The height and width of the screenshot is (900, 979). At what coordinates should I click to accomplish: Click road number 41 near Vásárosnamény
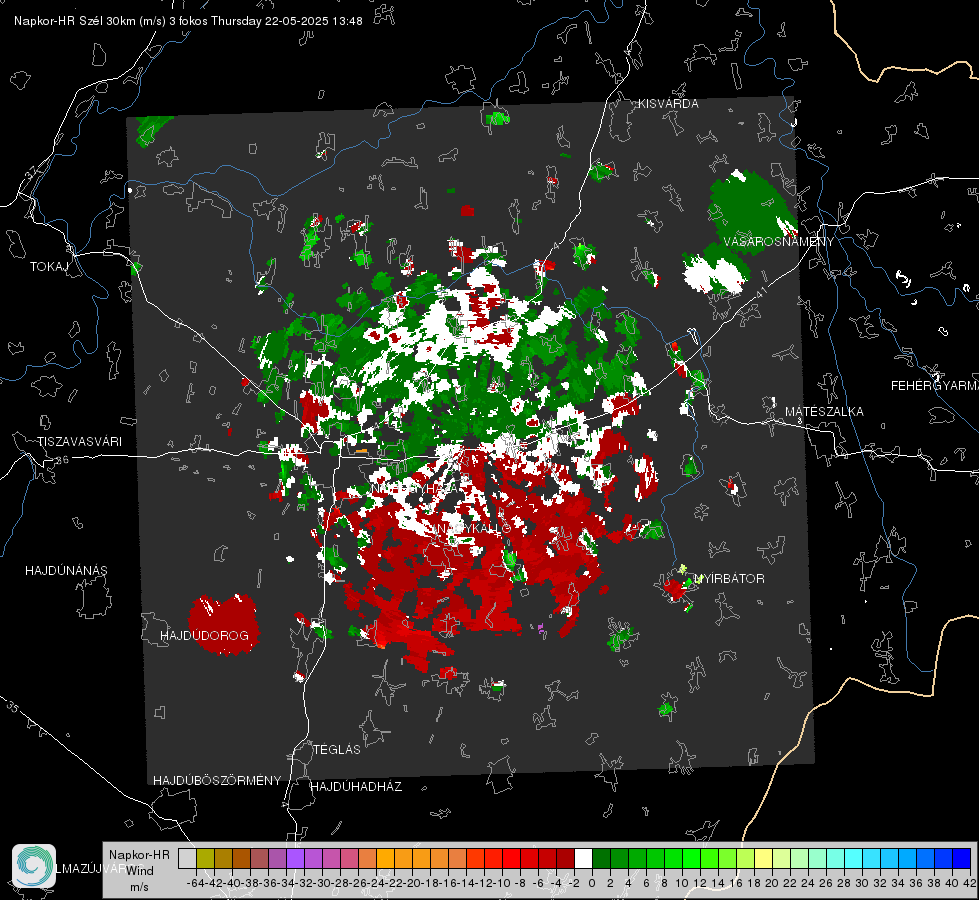[760, 292]
